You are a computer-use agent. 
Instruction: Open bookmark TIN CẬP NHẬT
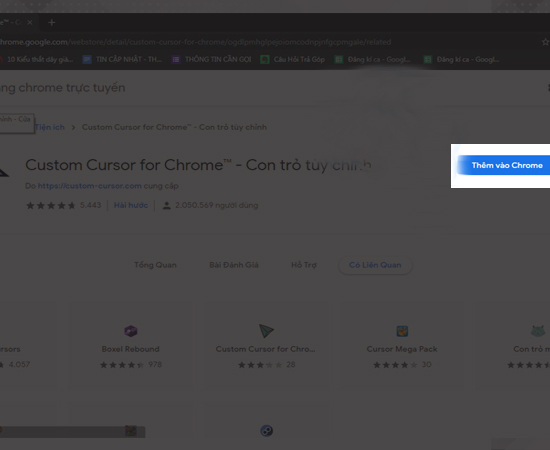click(x=122, y=59)
